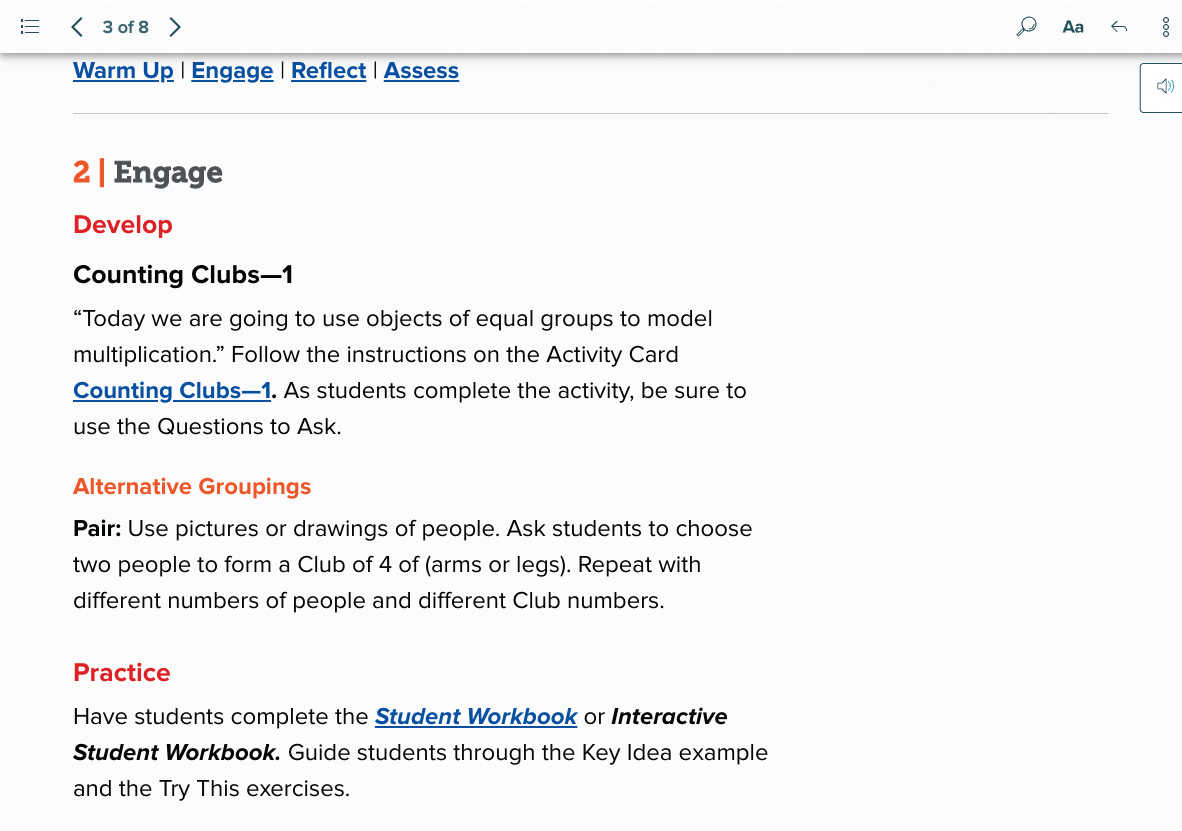Click the '2 | Engage' heading

pyautogui.click(x=148, y=173)
